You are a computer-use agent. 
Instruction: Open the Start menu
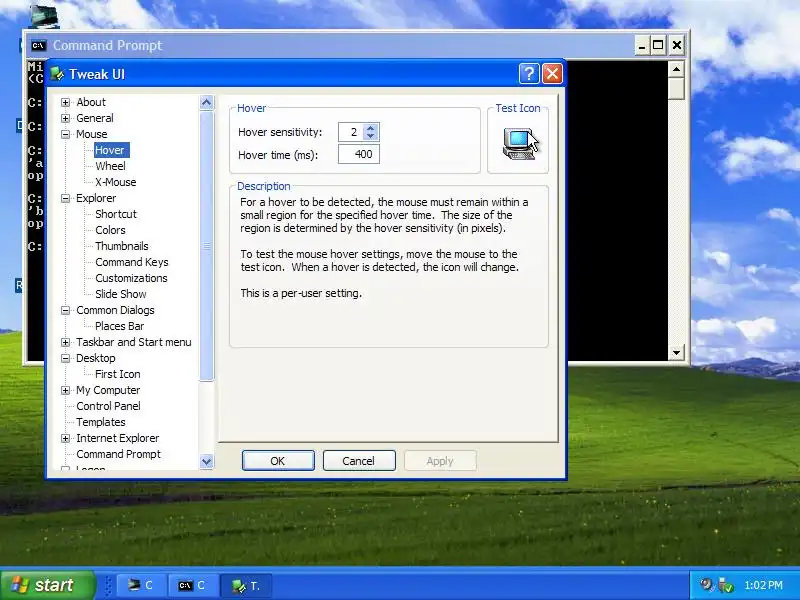(48, 585)
